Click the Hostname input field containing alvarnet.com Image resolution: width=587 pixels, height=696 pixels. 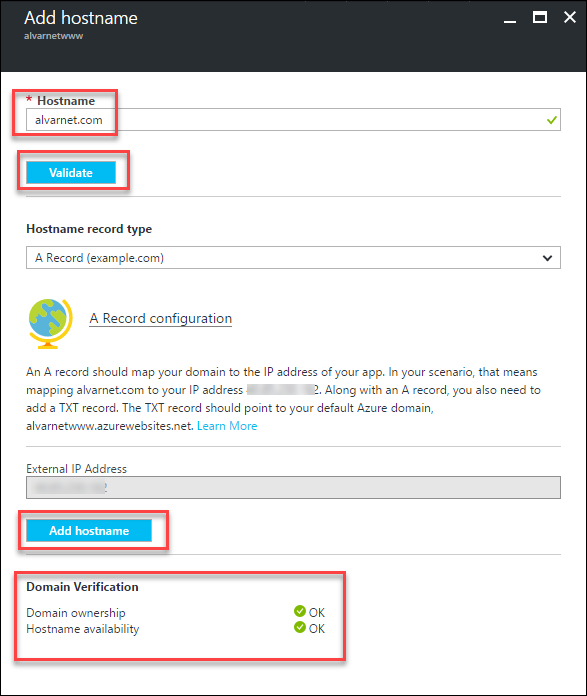coord(293,120)
